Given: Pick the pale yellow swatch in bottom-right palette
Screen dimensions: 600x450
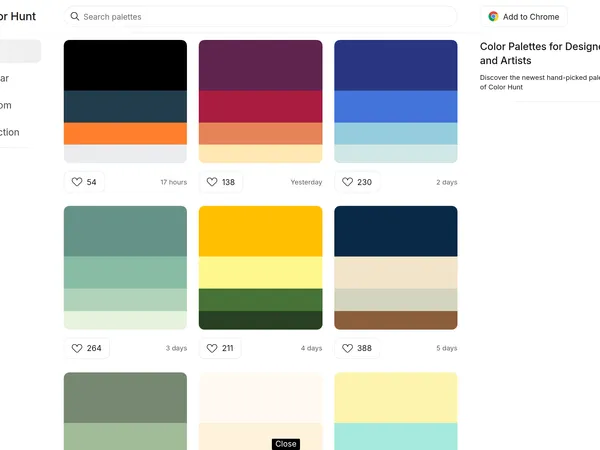Looking at the screenshot, I should coord(396,398).
